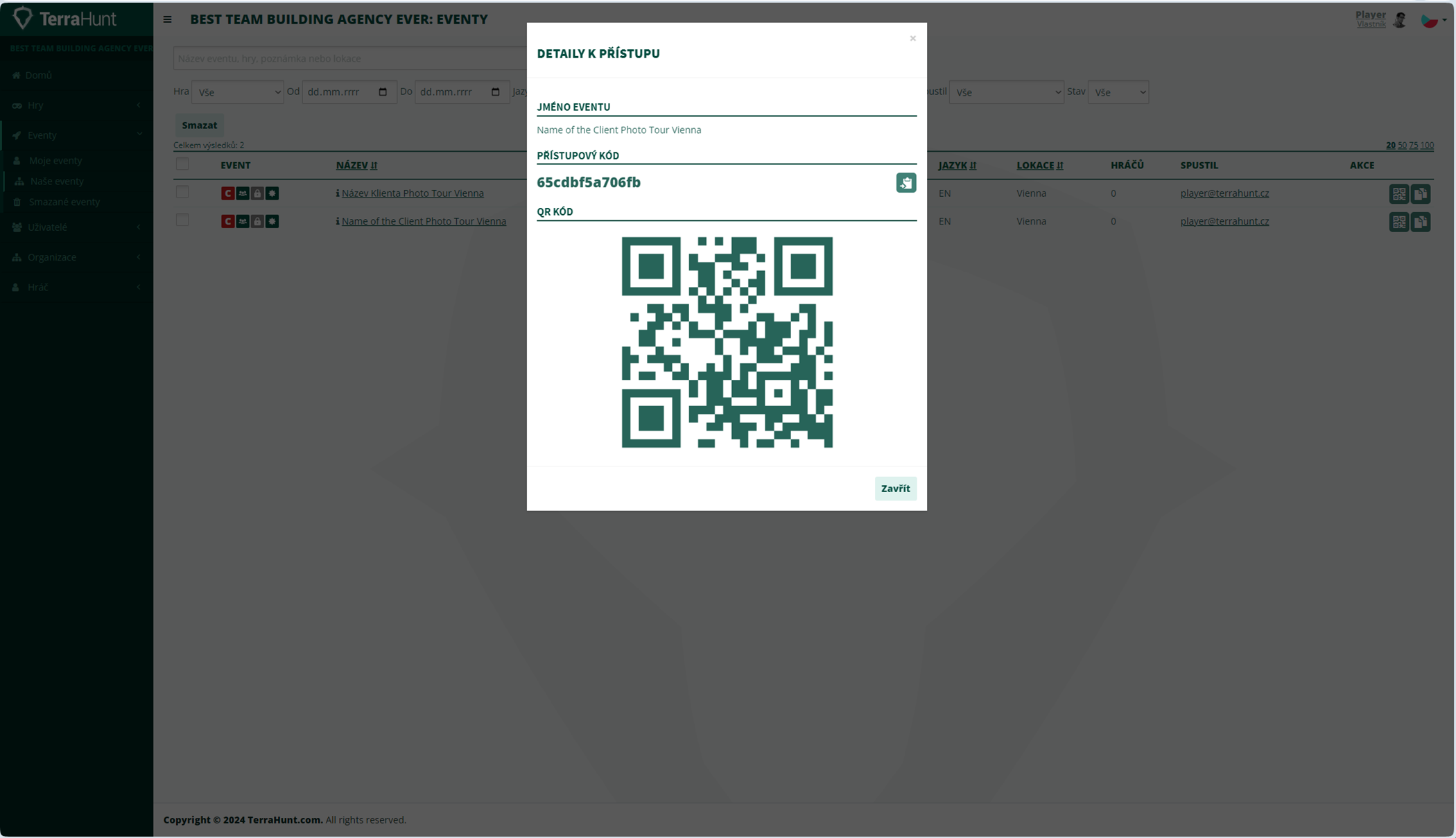Click red C icon in Název Klienta row
The width and height of the screenshot is (1456, 838).
[227, 193]
